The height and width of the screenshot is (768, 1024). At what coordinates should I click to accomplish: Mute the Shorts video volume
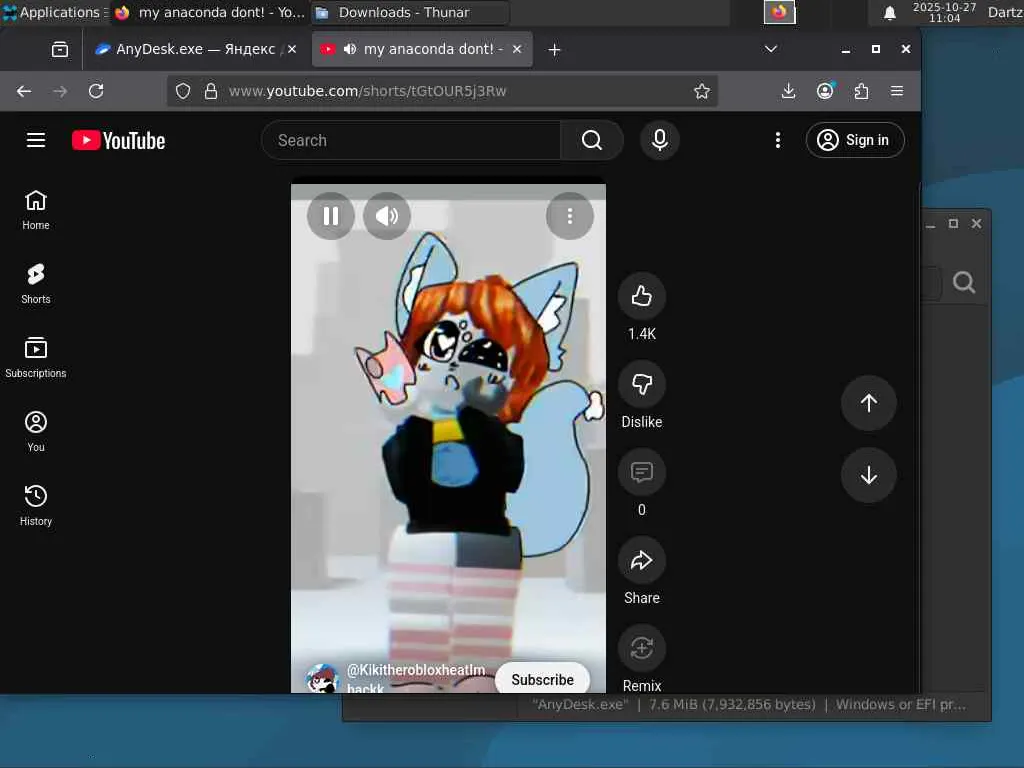(x=387, y=216)
